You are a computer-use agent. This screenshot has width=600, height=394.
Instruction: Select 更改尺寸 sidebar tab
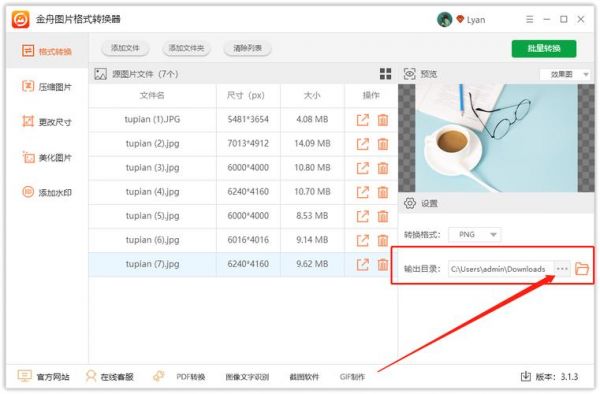click(x=47, y=122)
